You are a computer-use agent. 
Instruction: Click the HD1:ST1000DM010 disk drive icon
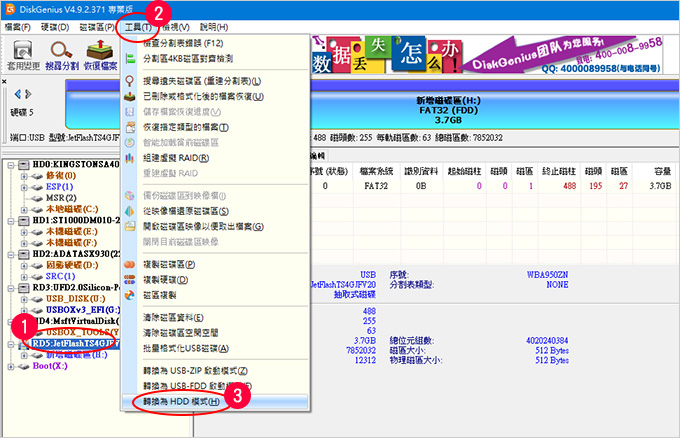[x=23, y=221]
